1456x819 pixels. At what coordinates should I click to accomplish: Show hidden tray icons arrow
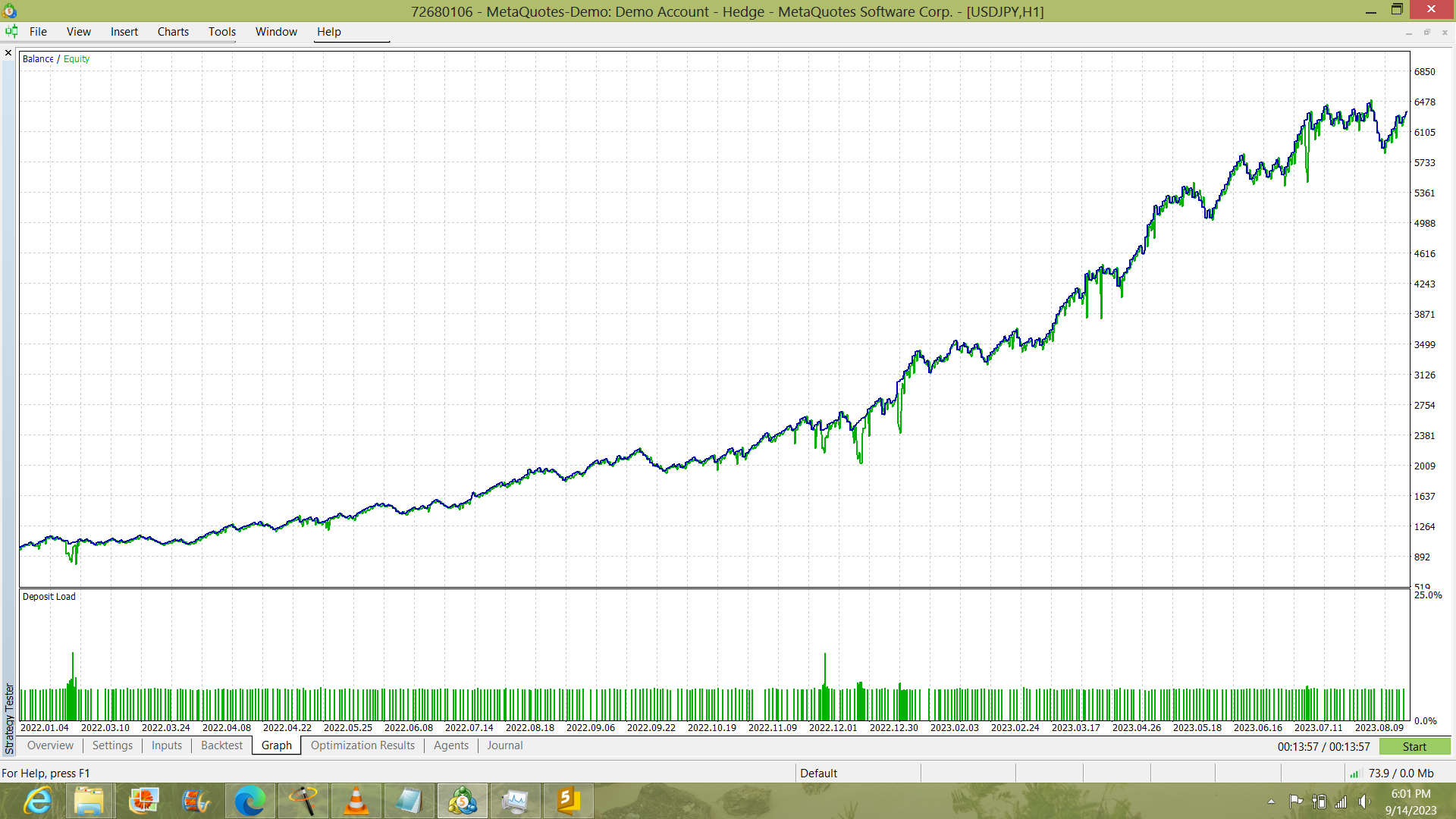(x=1271, y=802)
